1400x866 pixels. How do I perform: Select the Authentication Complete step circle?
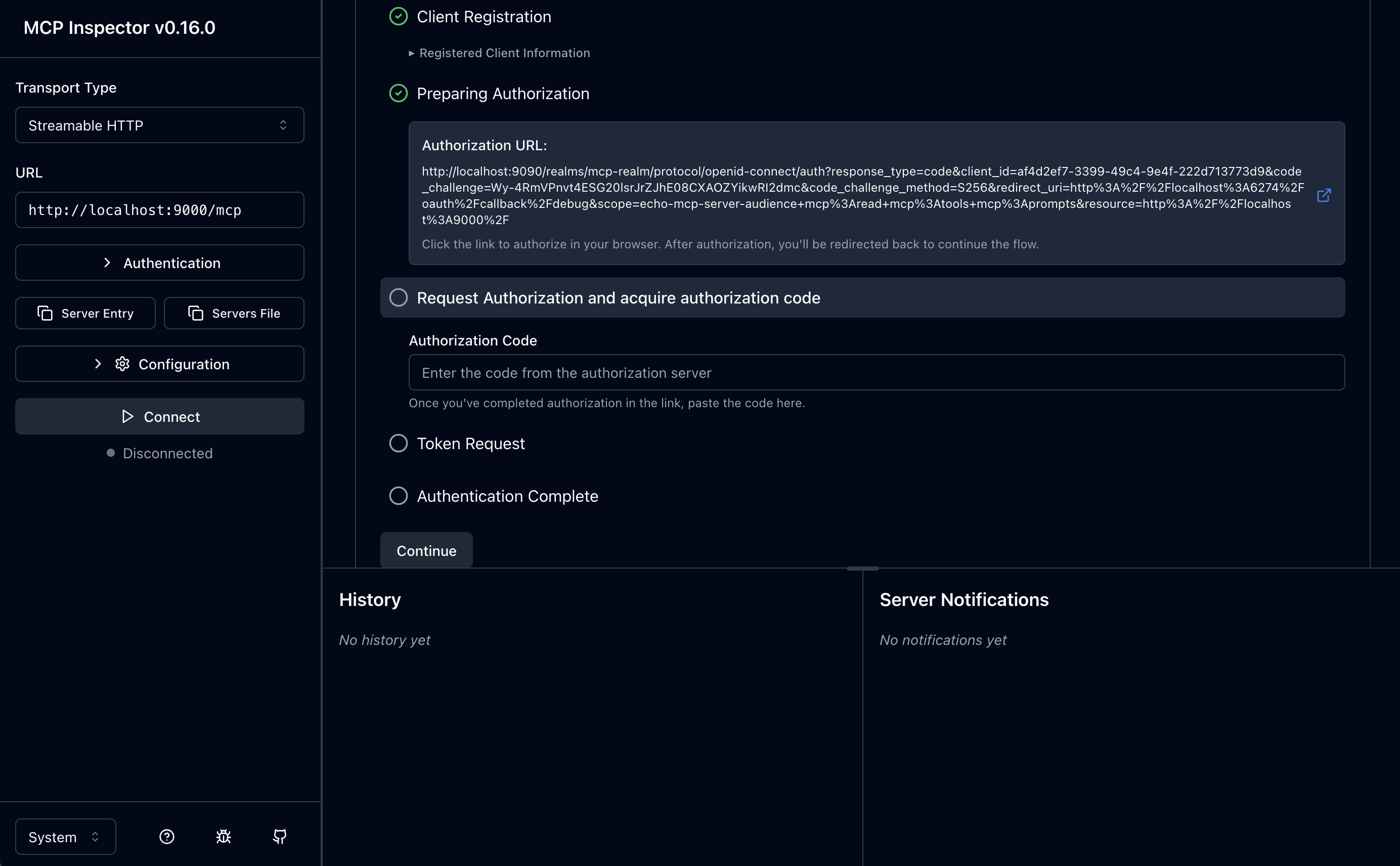[x=399, y=495]
